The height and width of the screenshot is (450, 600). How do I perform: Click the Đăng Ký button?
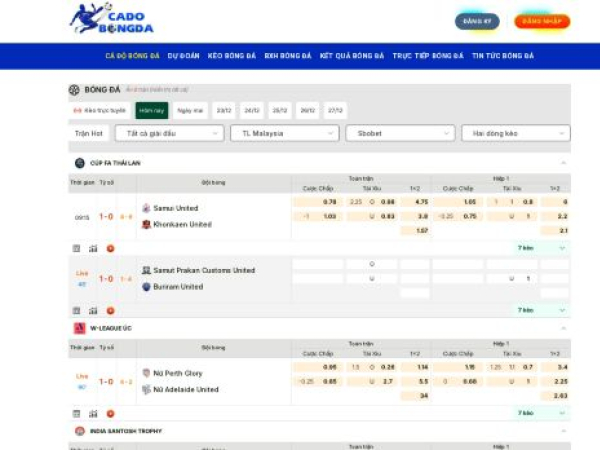pos(478,21)
